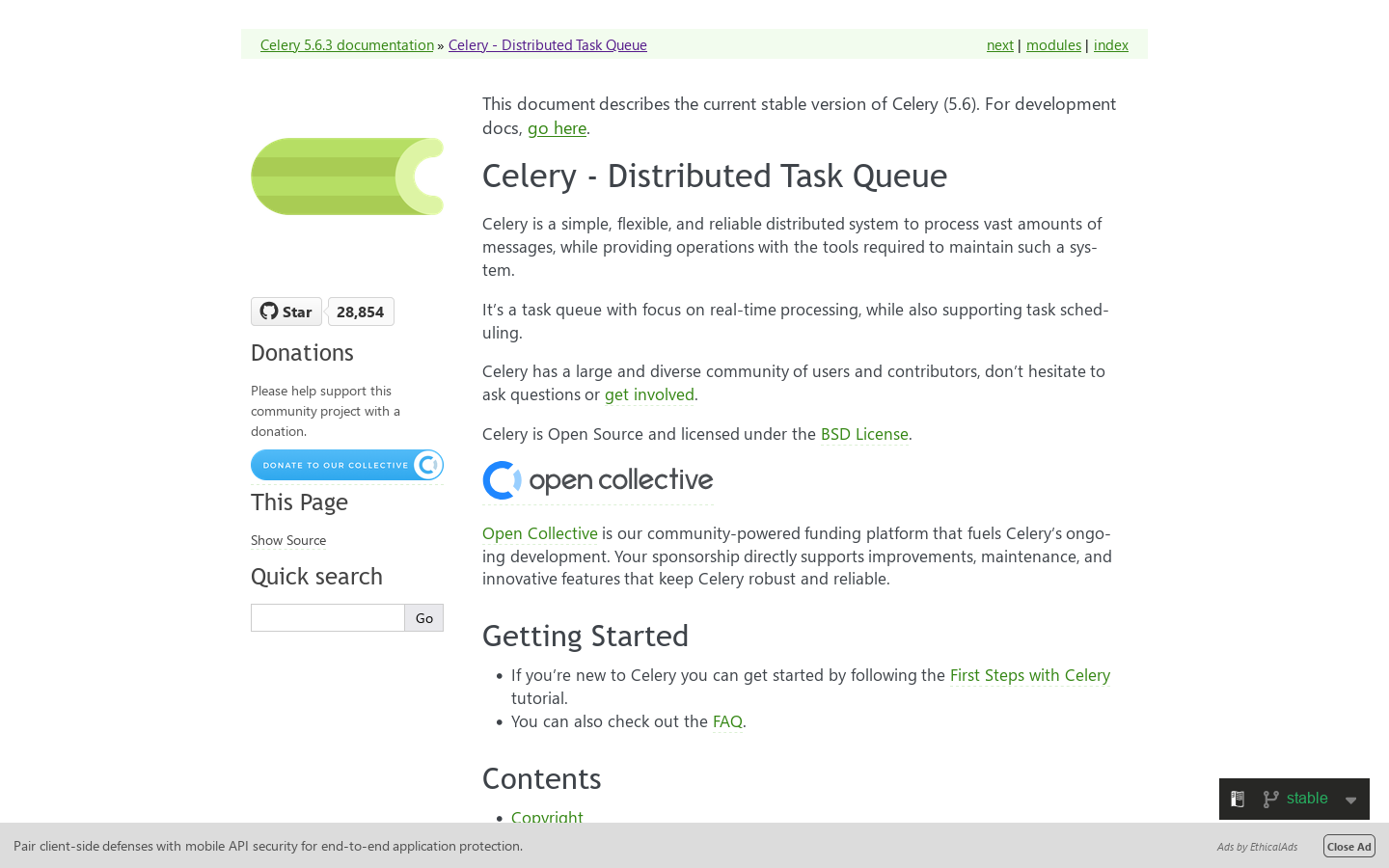Click Show Source in the sidebar
The height and width of the screenshot is (868, 1389).
(288, 540)
